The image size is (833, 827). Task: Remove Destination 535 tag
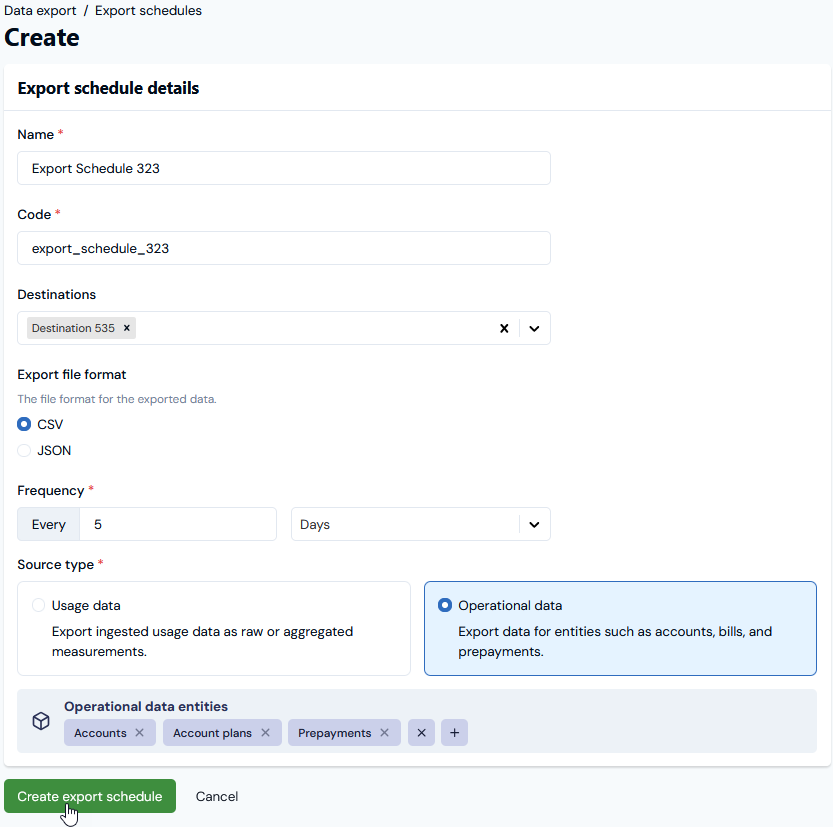[126, 328]
